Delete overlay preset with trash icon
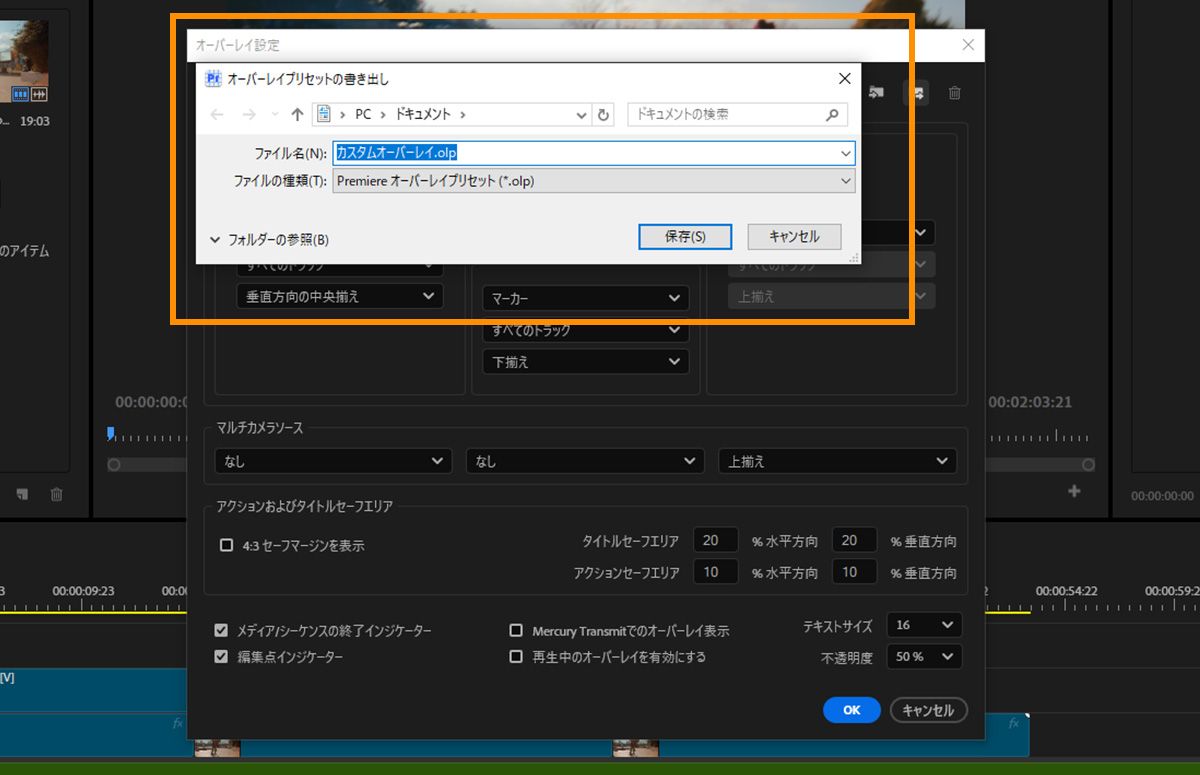The width and height of the screenshot is (1200, 775). tap(955, 93)
